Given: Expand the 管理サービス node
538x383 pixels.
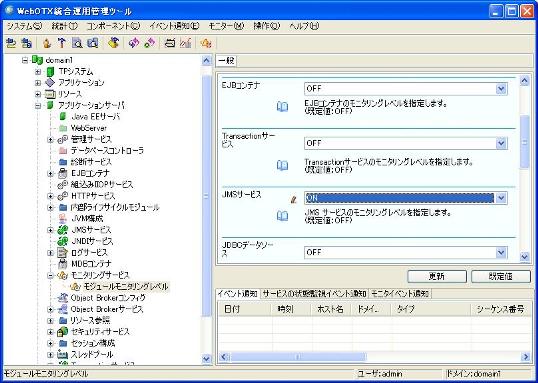Looking at the screenshot, I should point(50,139).
